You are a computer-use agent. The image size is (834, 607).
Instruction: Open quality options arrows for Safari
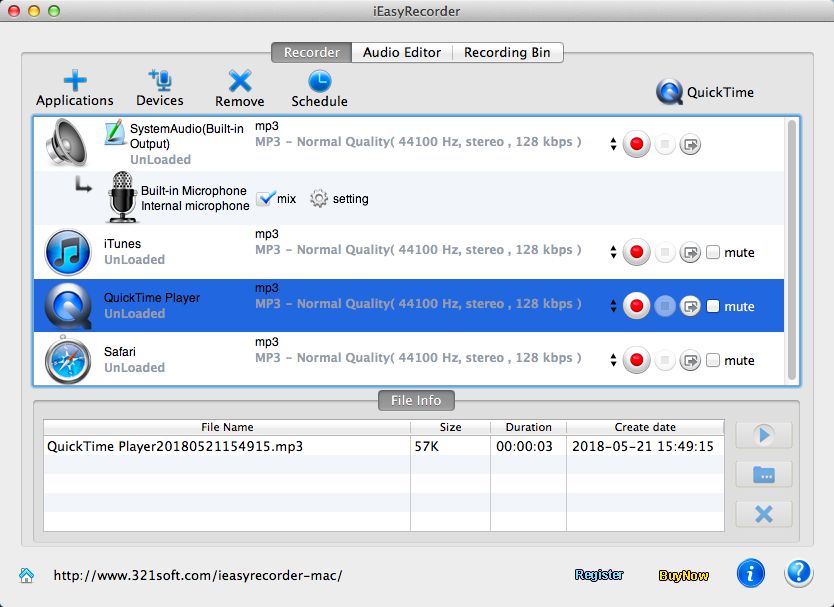613,360
